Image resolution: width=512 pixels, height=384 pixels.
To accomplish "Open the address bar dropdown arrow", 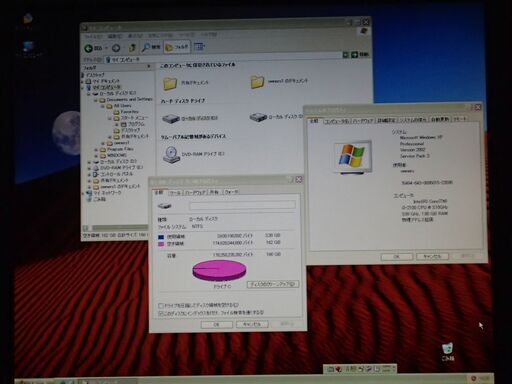I will pyautogui.click(x=346, y=55).
